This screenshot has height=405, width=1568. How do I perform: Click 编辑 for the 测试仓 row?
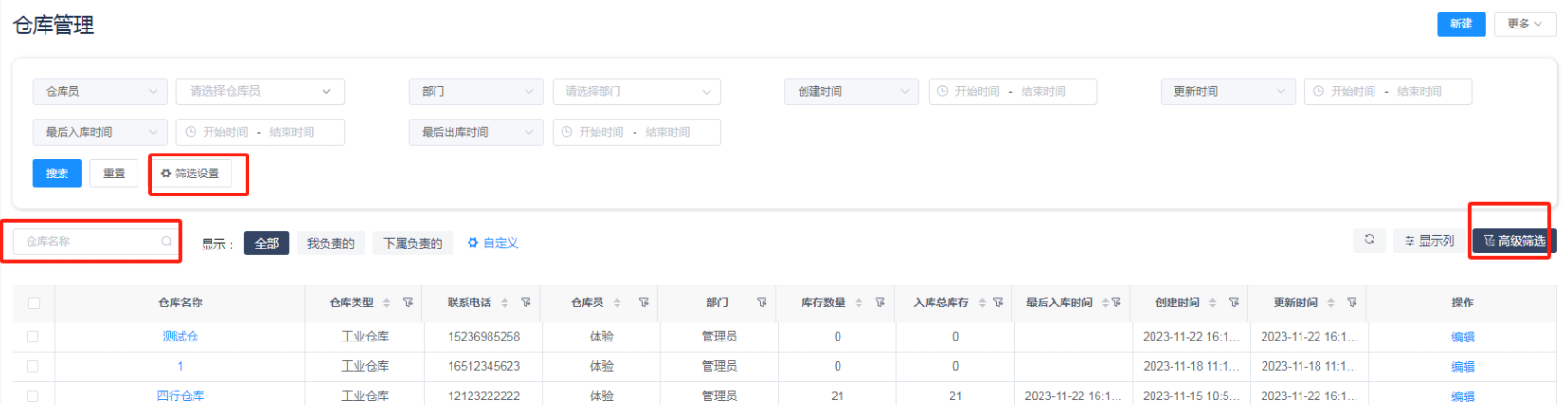click(x=1463, y=337)
